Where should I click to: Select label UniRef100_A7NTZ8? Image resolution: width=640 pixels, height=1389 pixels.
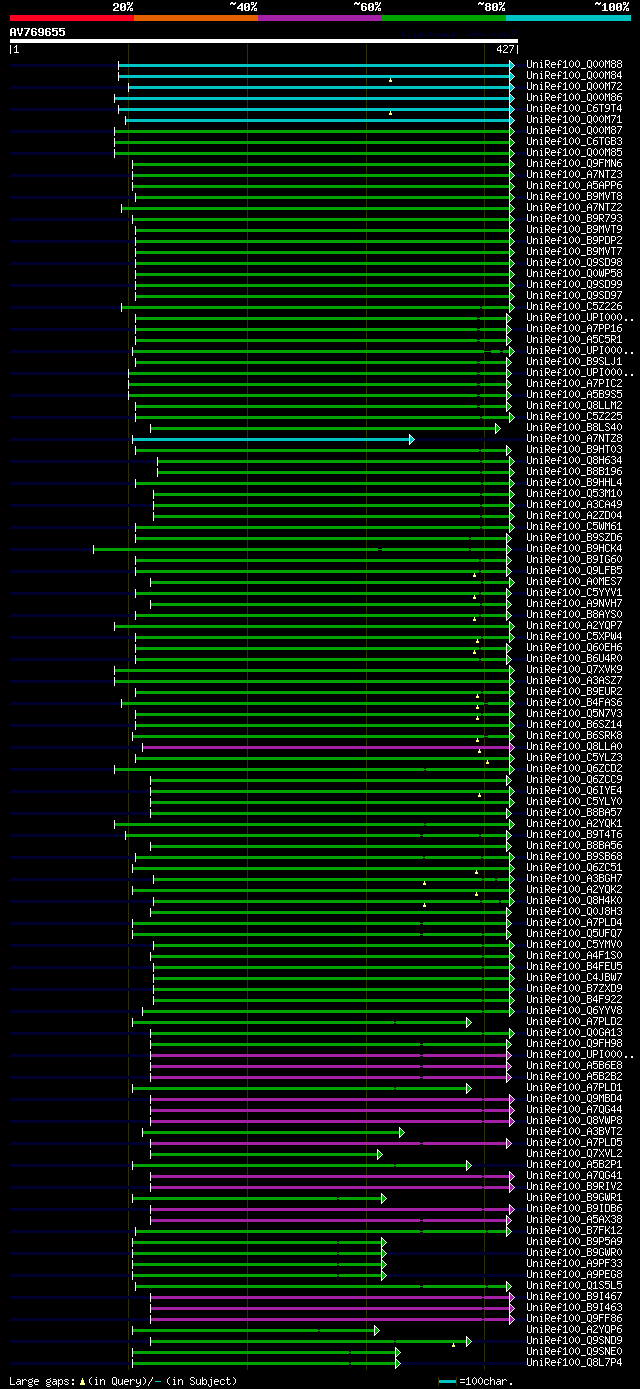574,439
